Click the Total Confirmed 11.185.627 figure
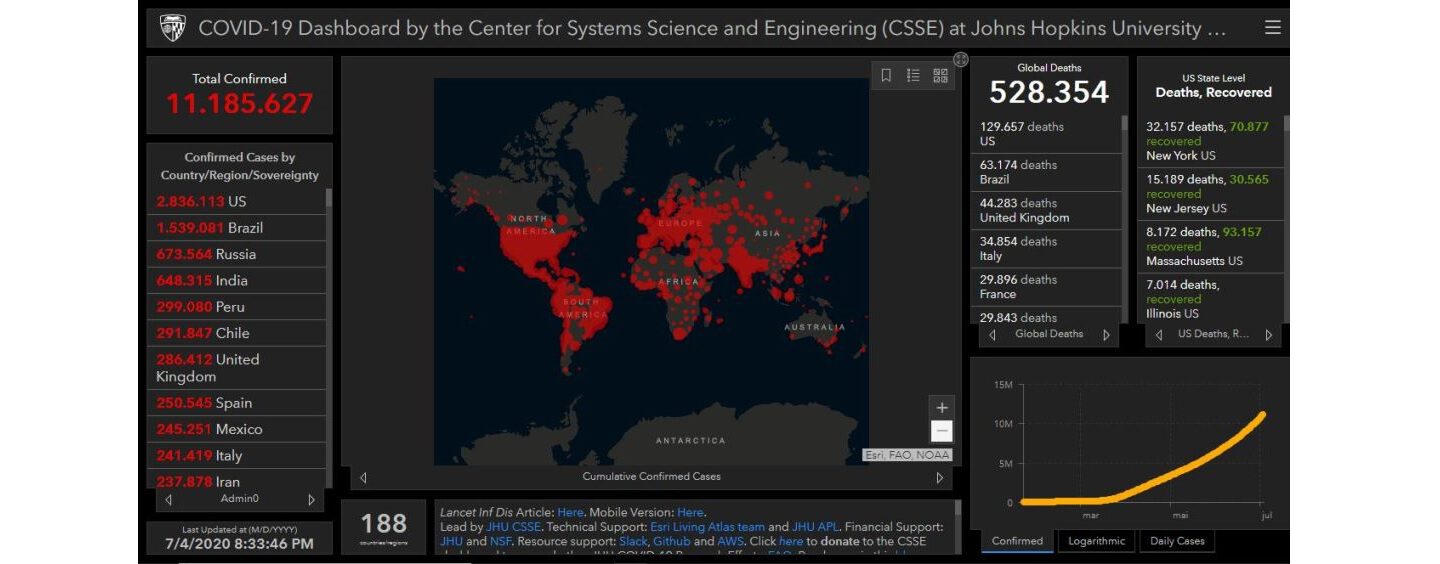The image size is (1440, 564). [x=239, y=103]
